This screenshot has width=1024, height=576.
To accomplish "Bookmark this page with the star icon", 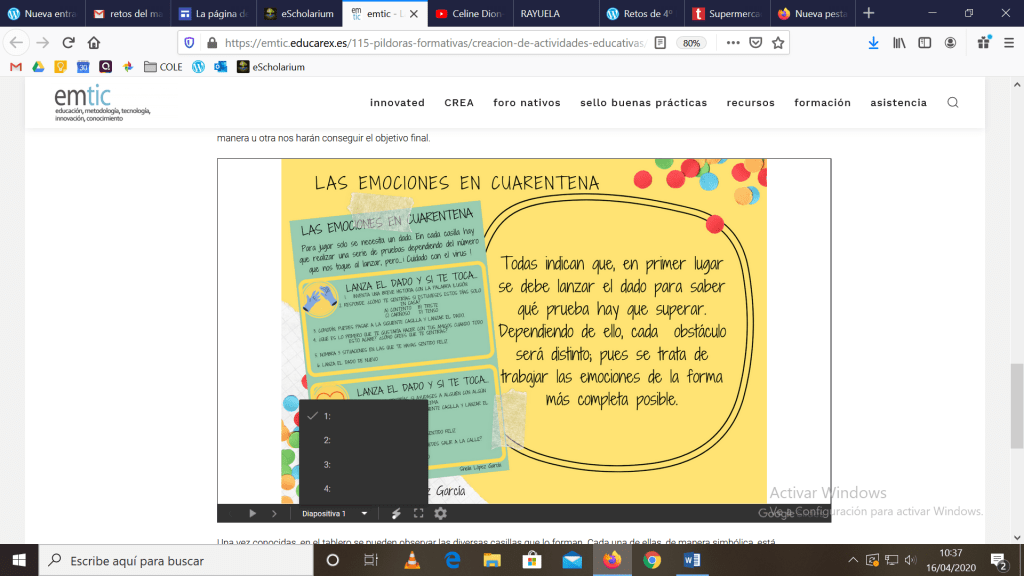I will point(778,43).
